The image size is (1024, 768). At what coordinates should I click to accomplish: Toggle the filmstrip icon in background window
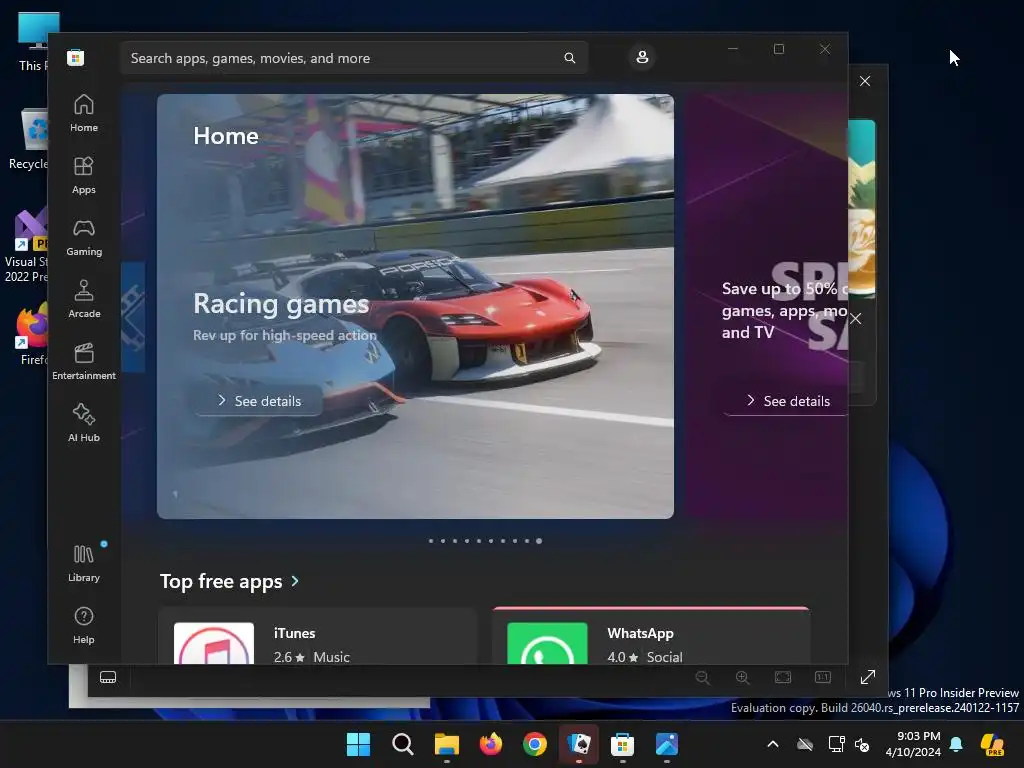point(108,677)
